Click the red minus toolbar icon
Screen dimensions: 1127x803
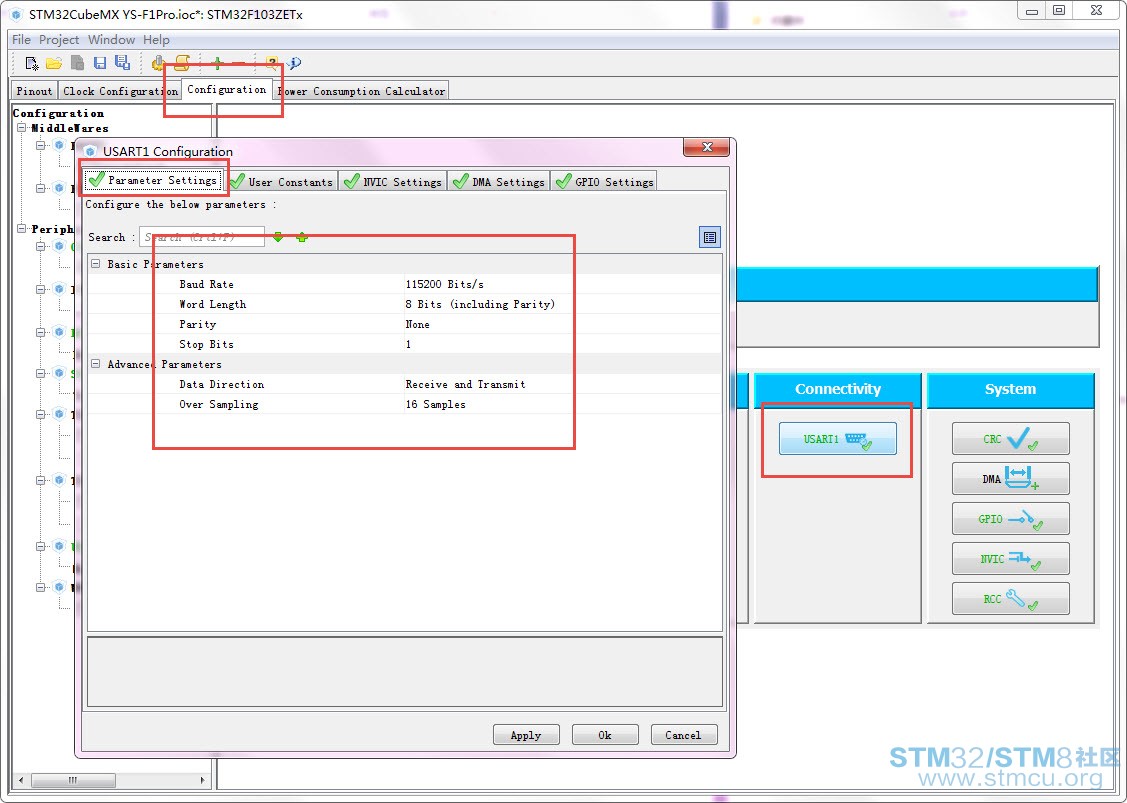[239, 63]
